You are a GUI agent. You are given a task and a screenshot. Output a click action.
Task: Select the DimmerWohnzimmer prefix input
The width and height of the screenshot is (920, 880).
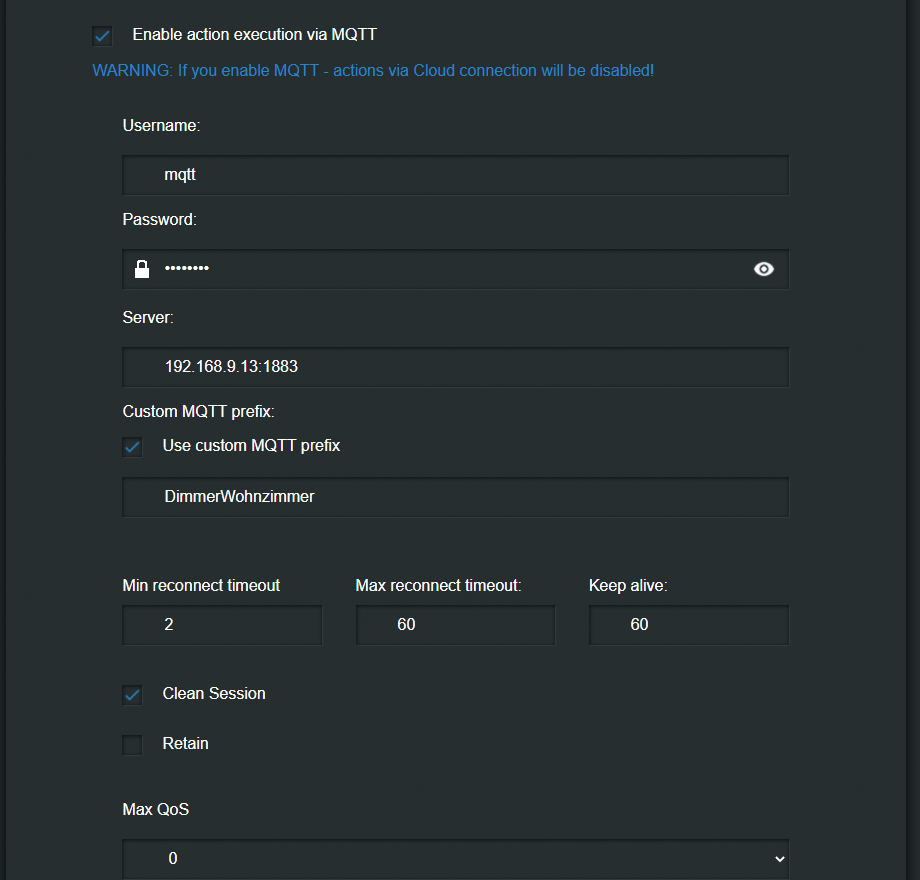(455, 496)
